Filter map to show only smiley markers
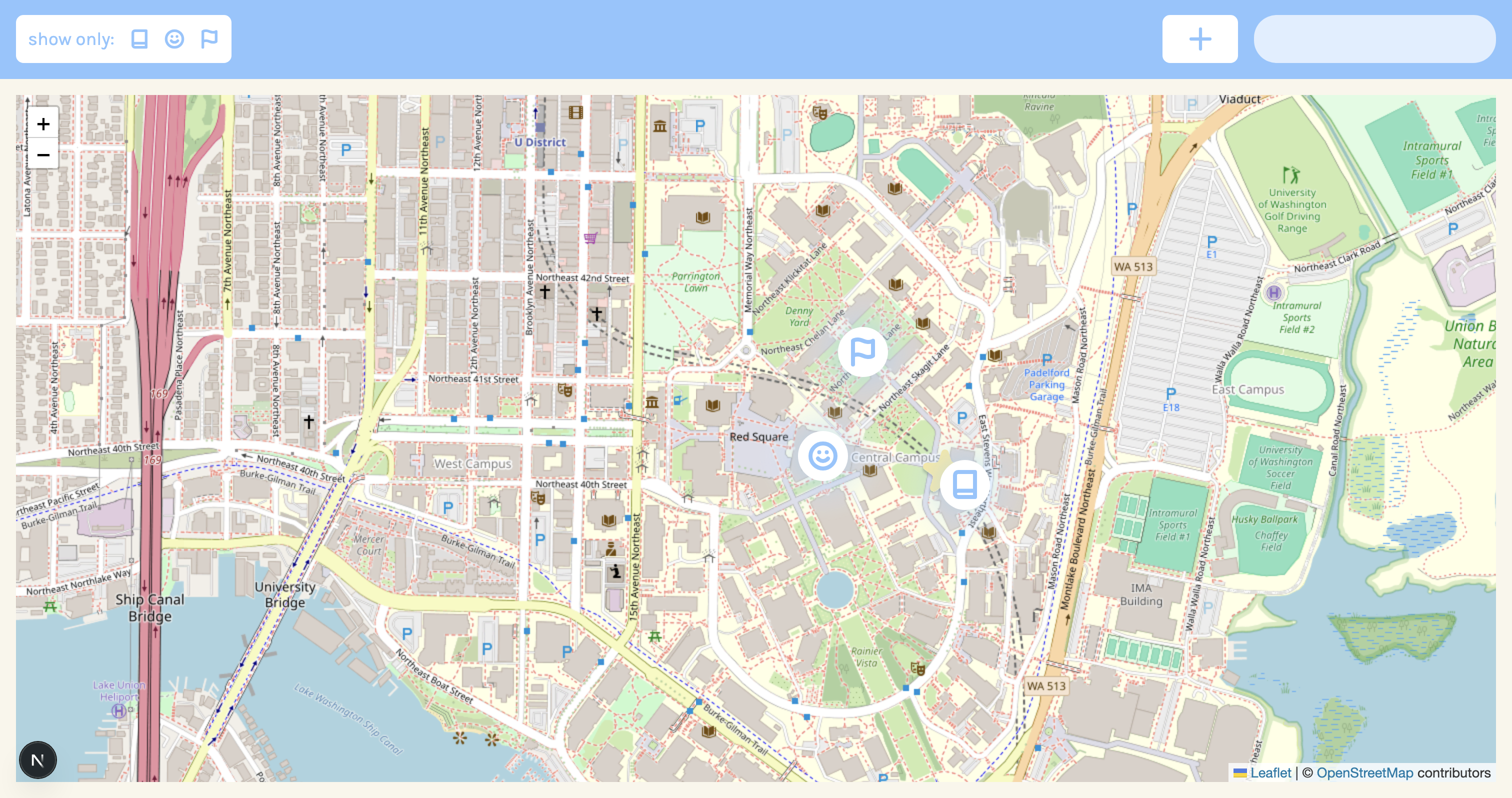The height and width of the screenshot is (798, 1512). click(174, 39)
